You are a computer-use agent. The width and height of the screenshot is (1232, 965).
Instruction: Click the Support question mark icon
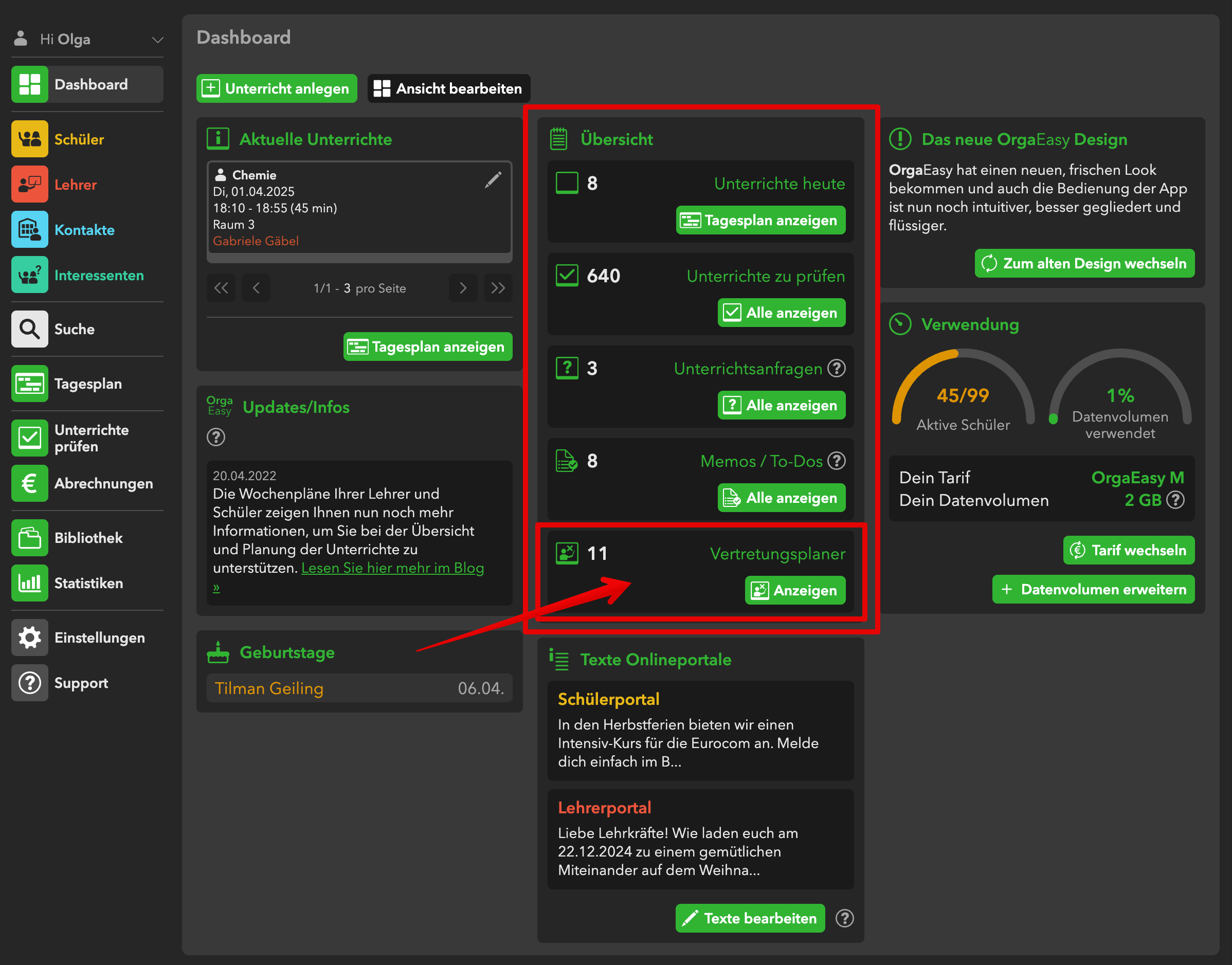[x=29, y=683]
